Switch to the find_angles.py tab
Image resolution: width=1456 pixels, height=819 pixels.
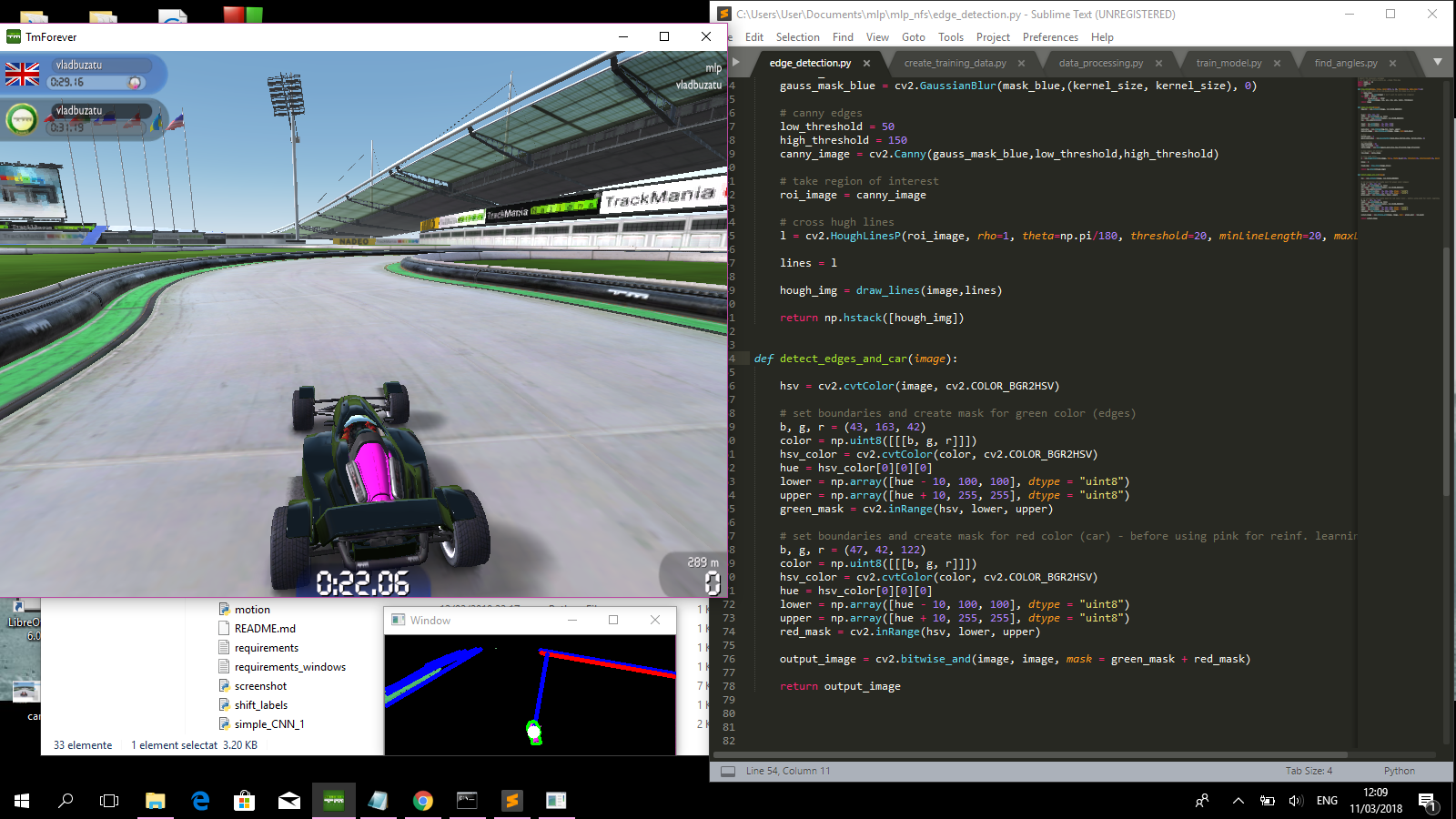pyautogui.click(x=1345, y=63)
